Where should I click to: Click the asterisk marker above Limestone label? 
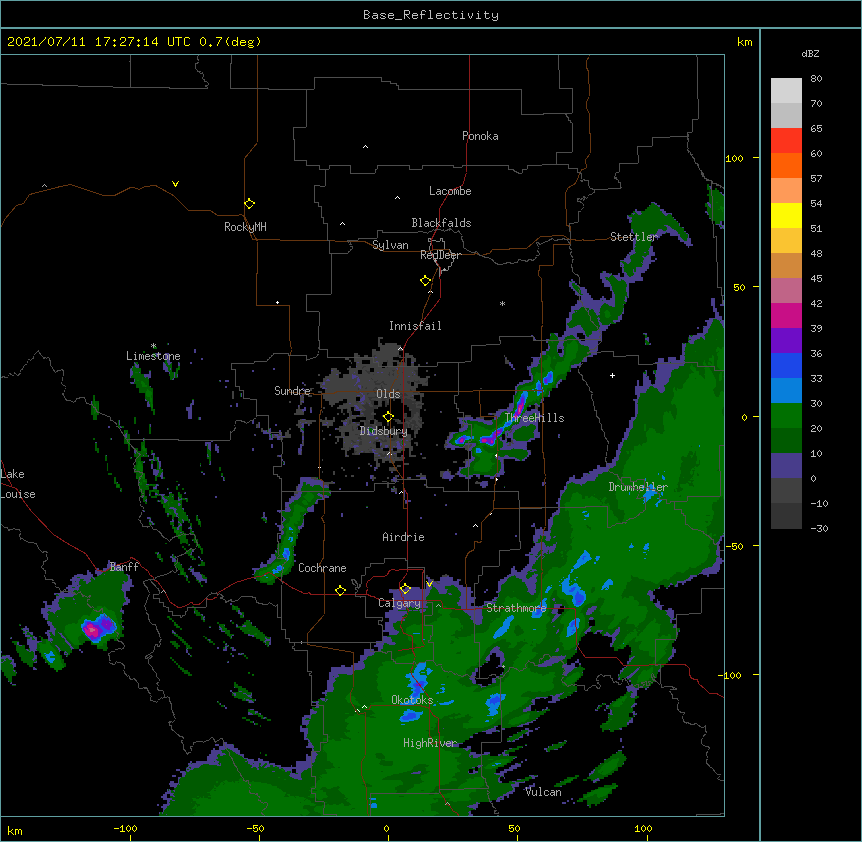(x=154, y=346)
